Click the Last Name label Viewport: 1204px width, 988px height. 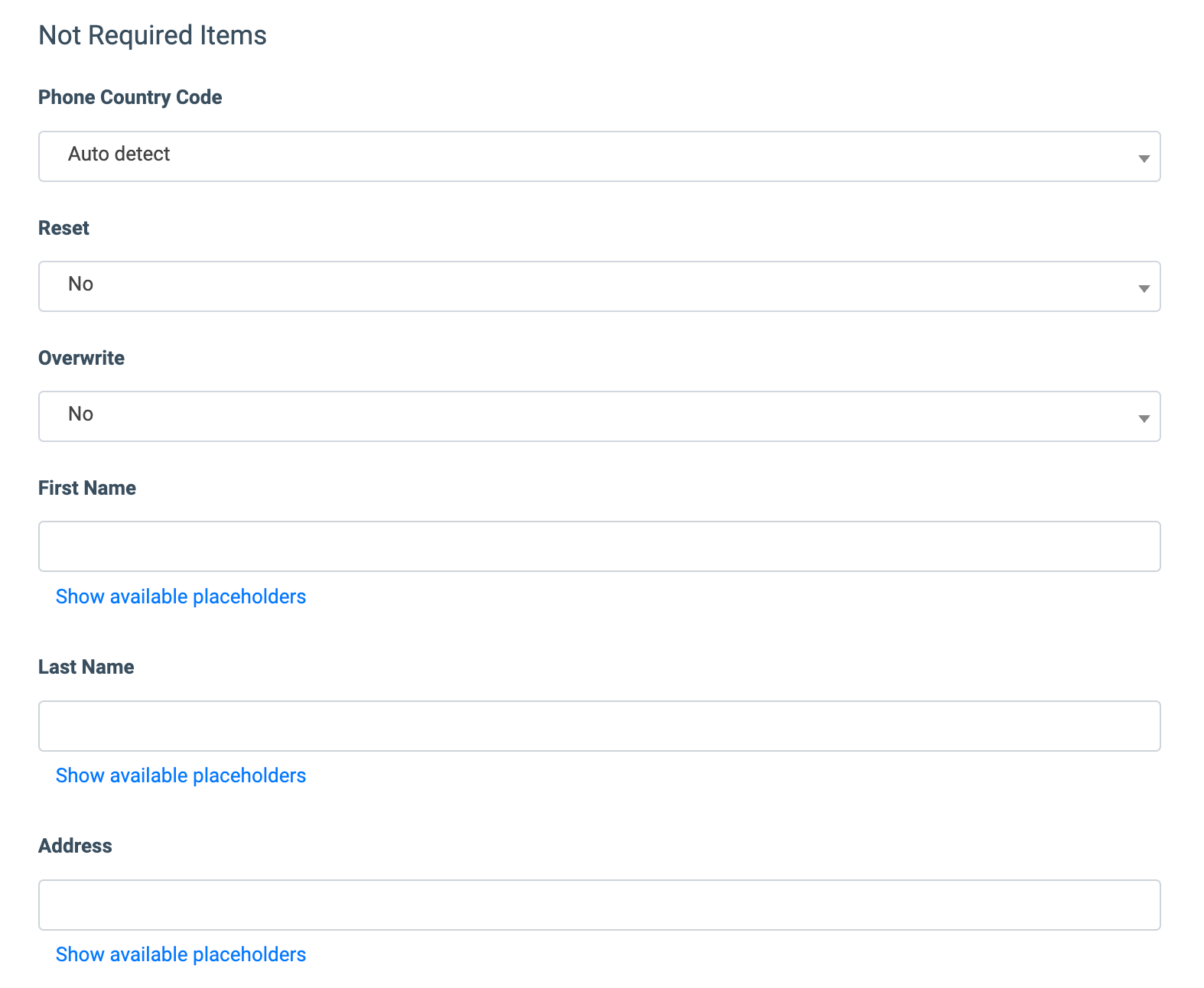pos(86,667)
